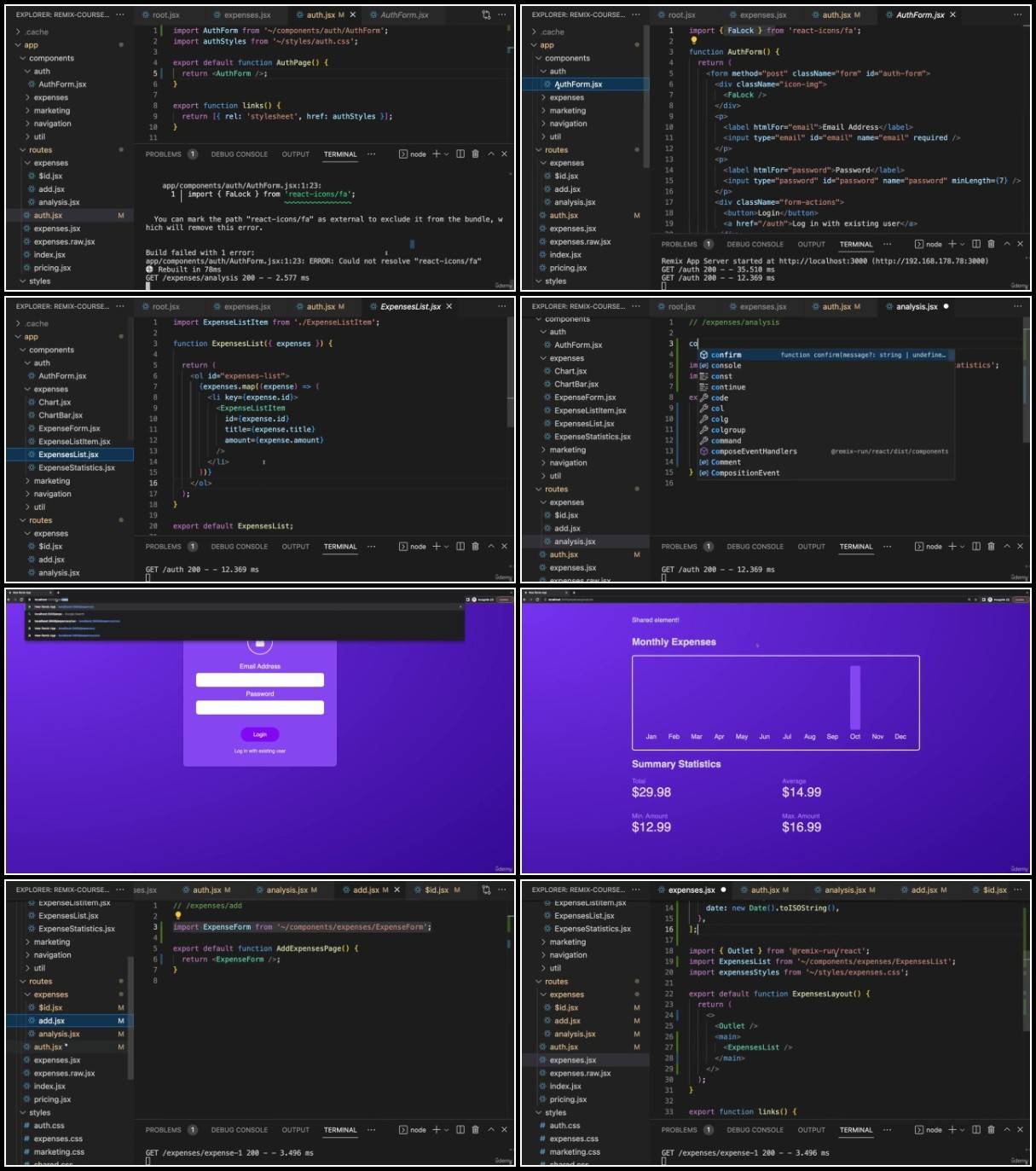The image size is (1036, 1171).
Task: Open editor more actions in expenses.jsx editor window
Action: (1018, 890)
